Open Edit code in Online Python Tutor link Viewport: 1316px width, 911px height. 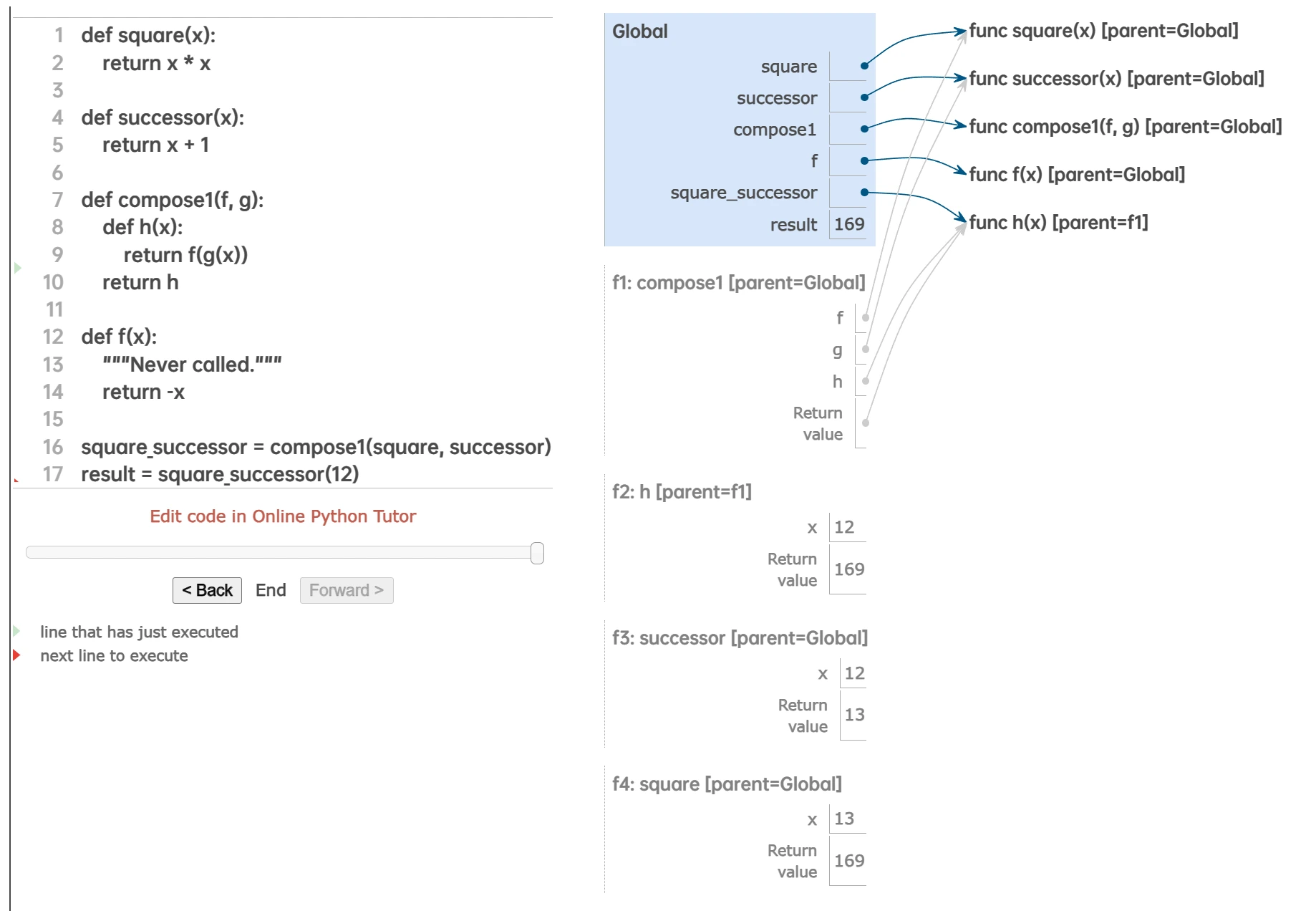(283, 516)
